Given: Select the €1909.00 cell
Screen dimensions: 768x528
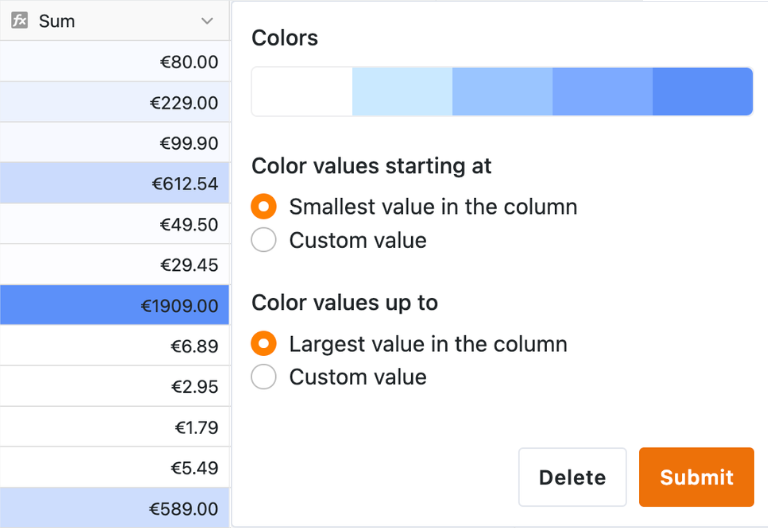Looking at the screenshot, I should pos(115,306).
